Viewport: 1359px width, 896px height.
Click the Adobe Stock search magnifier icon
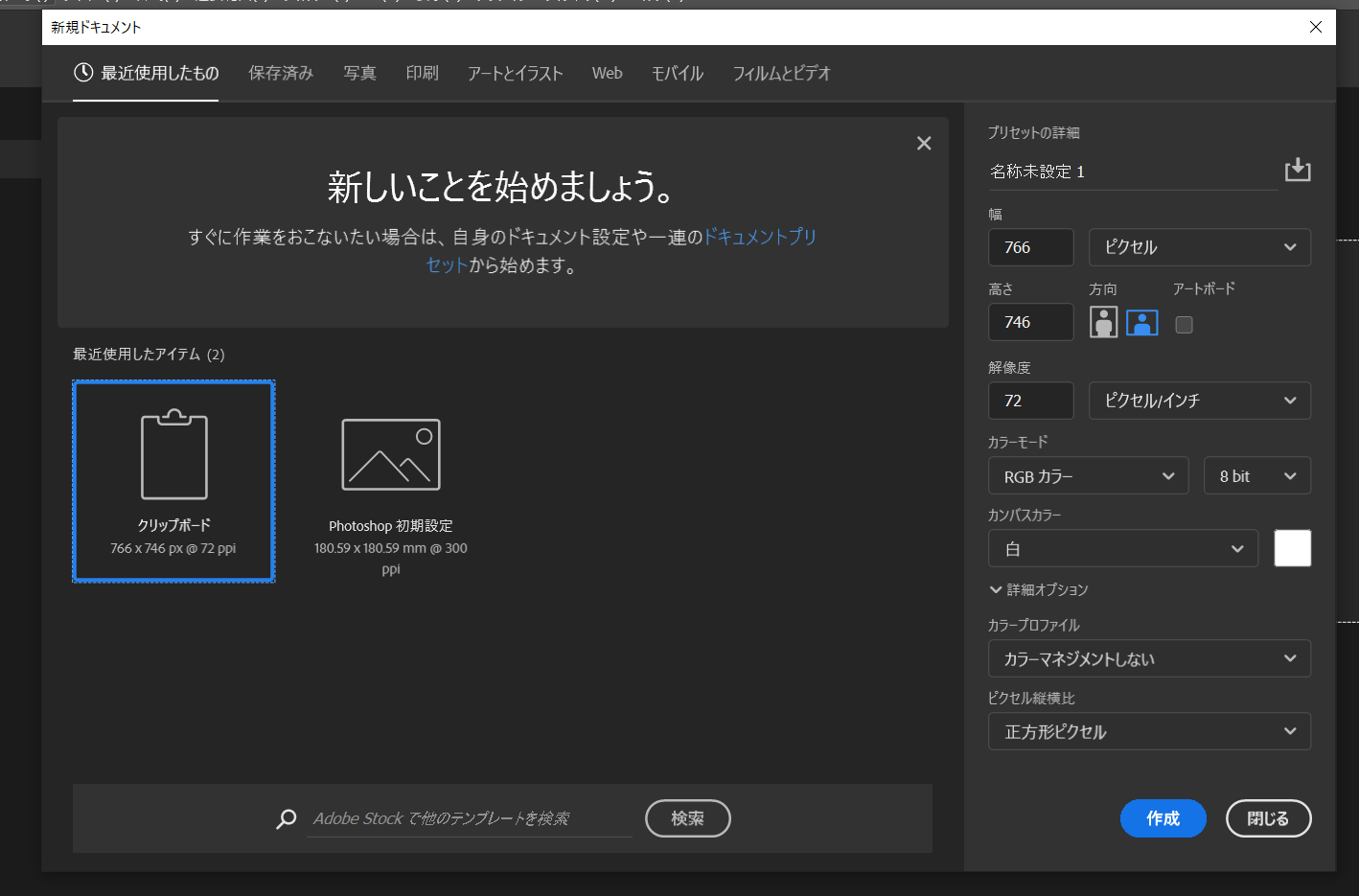[x=287, y=818]
